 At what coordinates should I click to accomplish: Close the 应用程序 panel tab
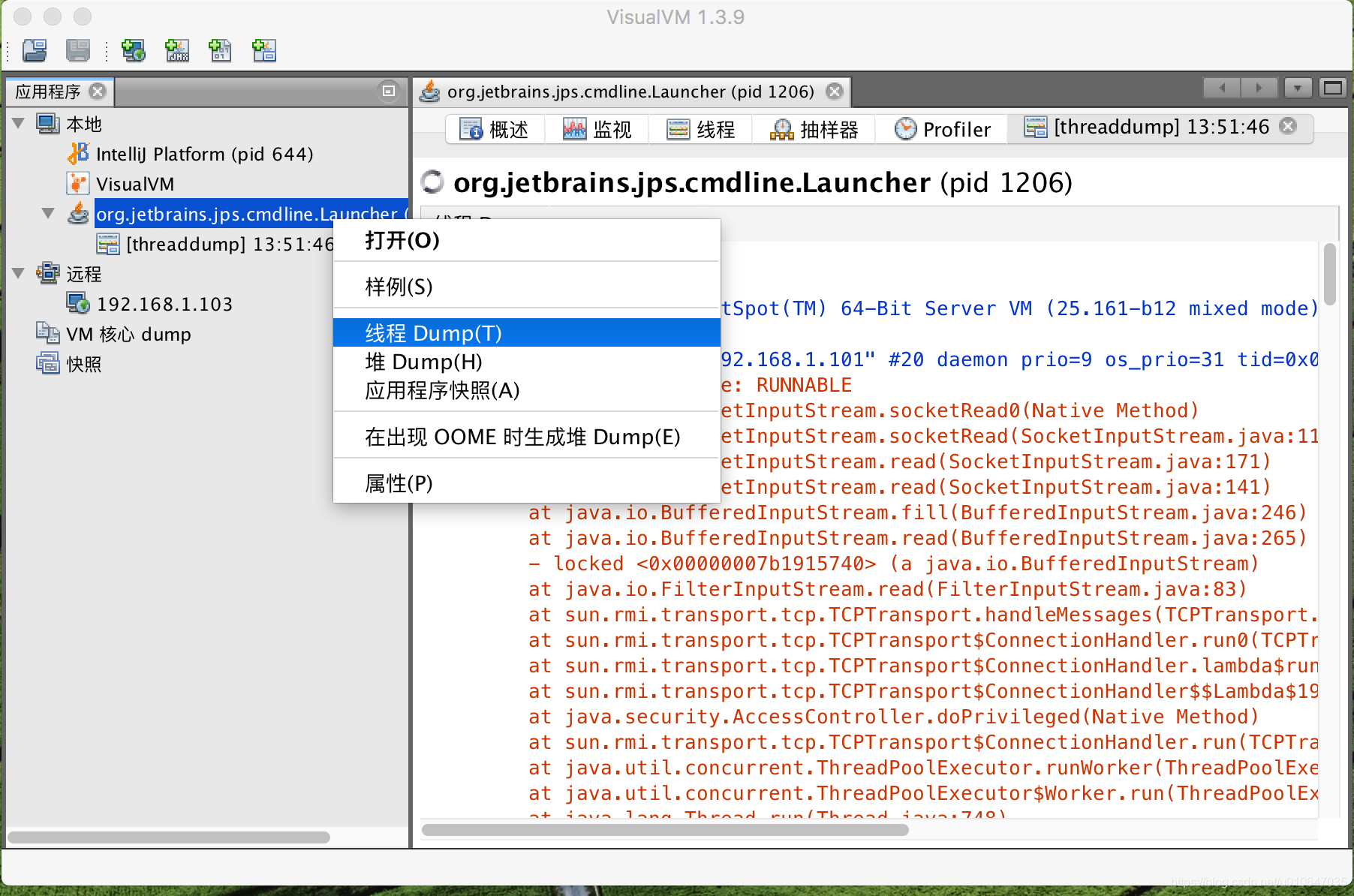pos(98,92)
